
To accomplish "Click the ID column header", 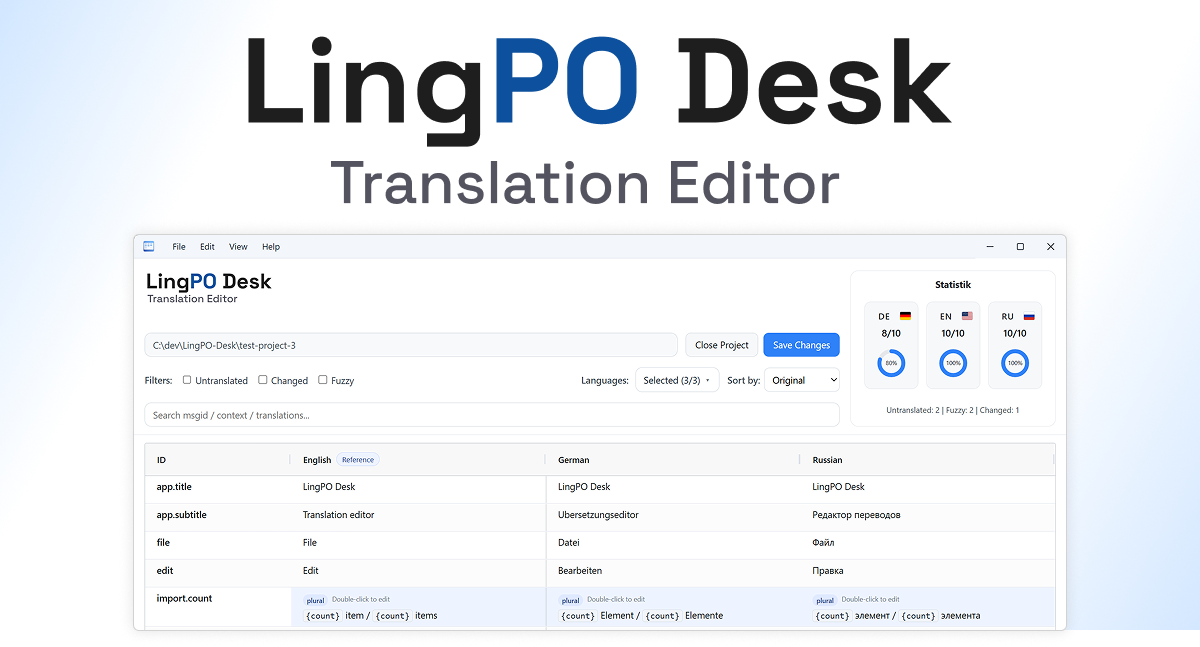I will pyautogui.click(x=162, y=460).
